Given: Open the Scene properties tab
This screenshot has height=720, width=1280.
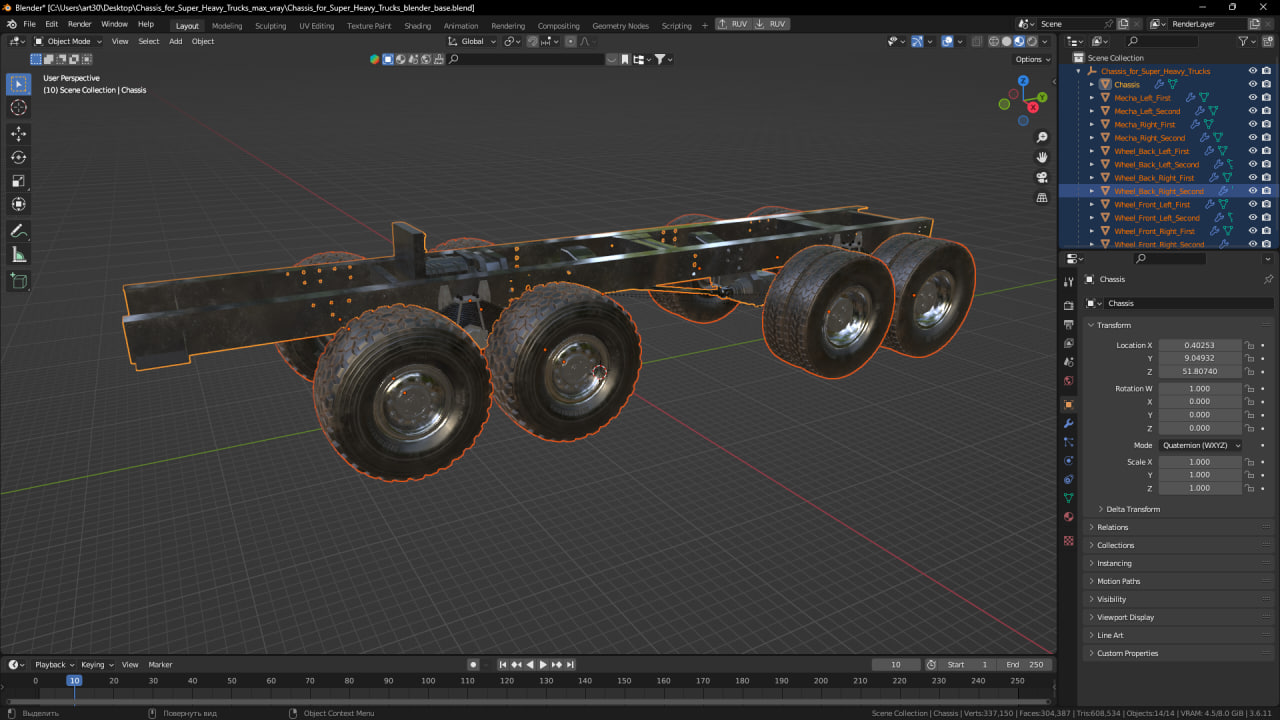Looking at the screenshot, I should [1068, 362].
